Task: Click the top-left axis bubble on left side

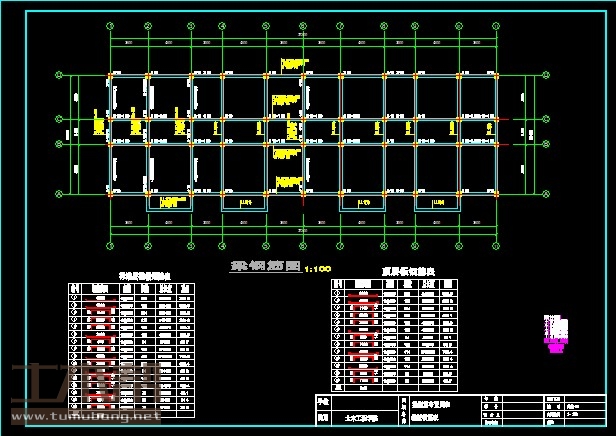Action: coord(58,74)
